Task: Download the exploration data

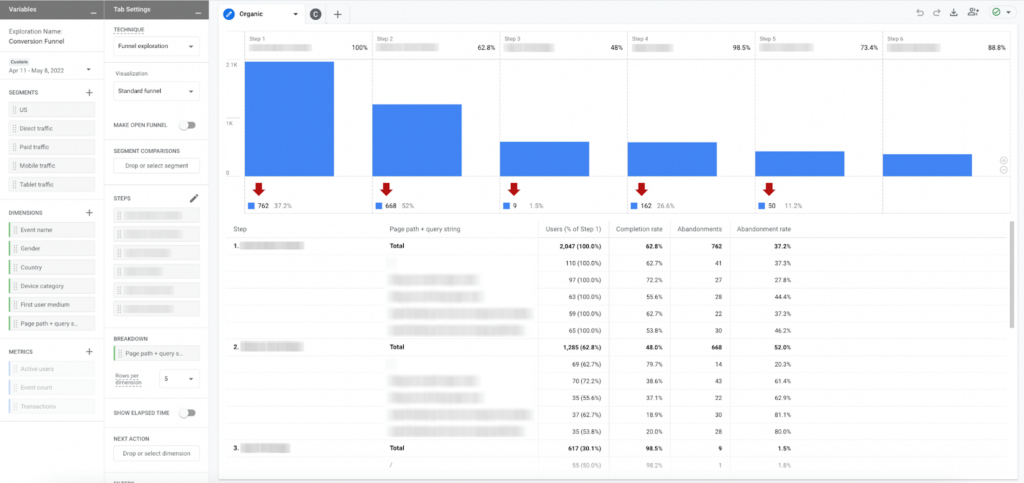Action: (953, 13)
